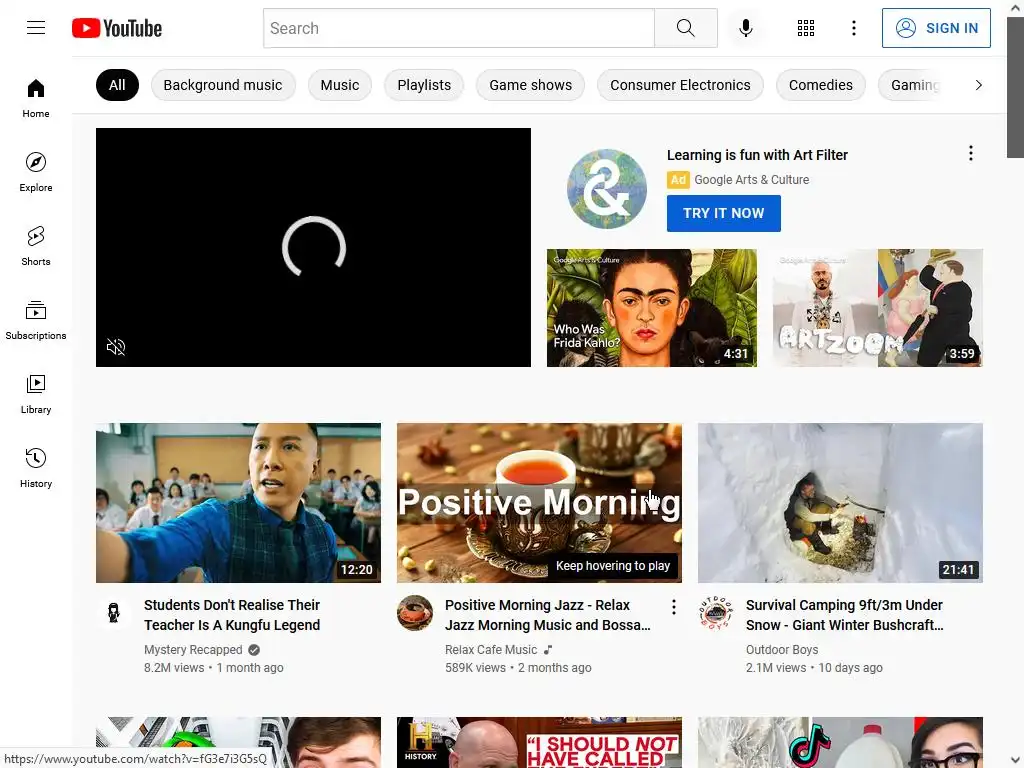Image resolution: width=1024 pixels, height=768 pixels.
Task: Open title Students Don't Realise Their Teacher
Action: click(232, 615)
